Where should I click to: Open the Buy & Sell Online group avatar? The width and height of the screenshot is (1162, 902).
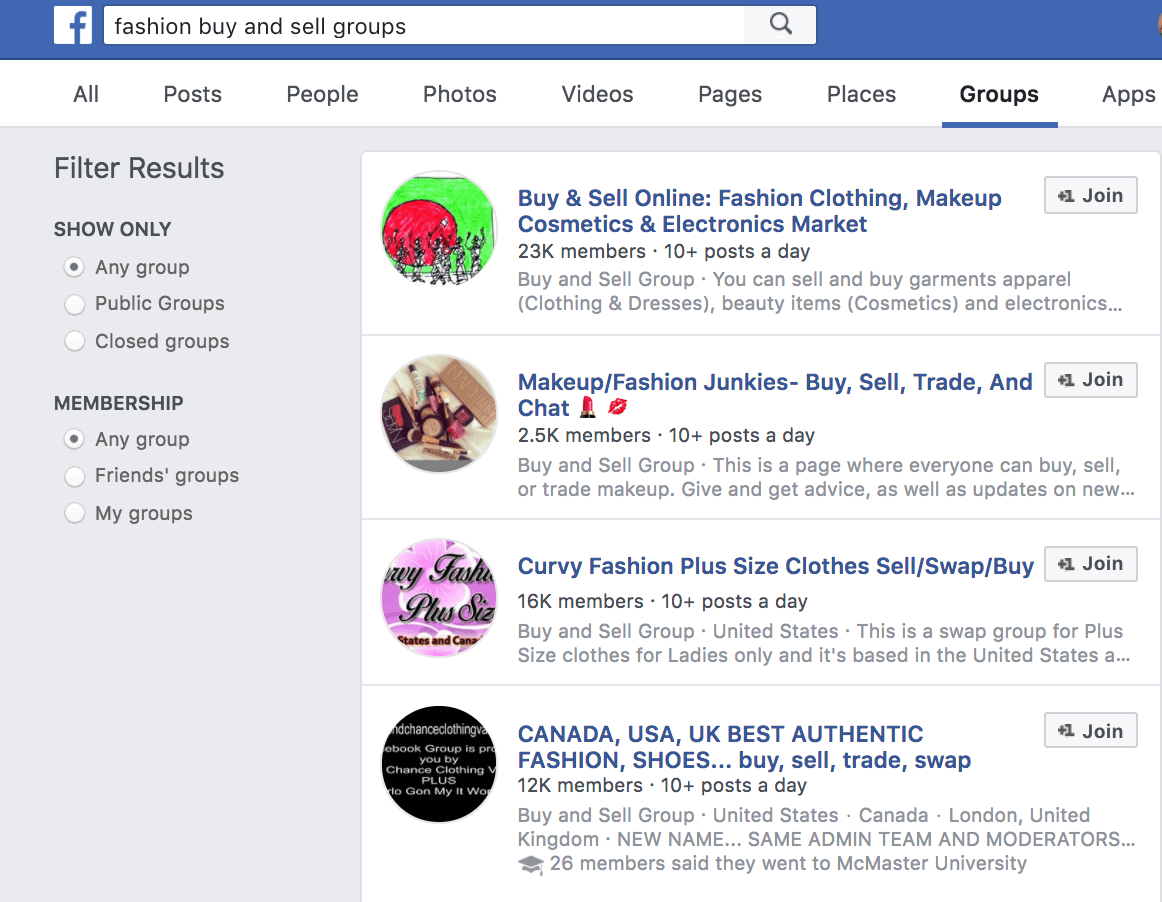pos(439,229)
